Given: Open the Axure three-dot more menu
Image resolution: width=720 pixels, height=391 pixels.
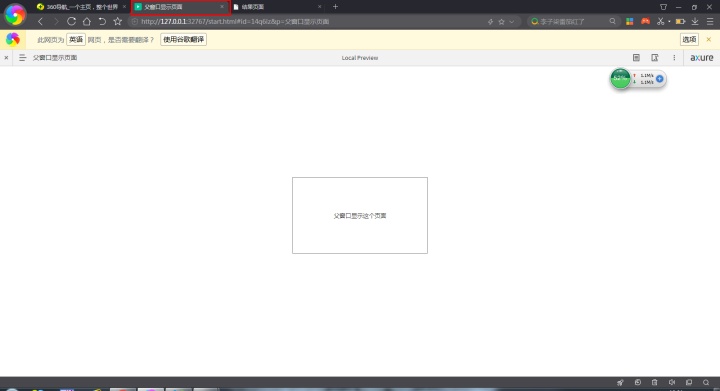Looking at the screenshot, I should (x=674, y=58).
